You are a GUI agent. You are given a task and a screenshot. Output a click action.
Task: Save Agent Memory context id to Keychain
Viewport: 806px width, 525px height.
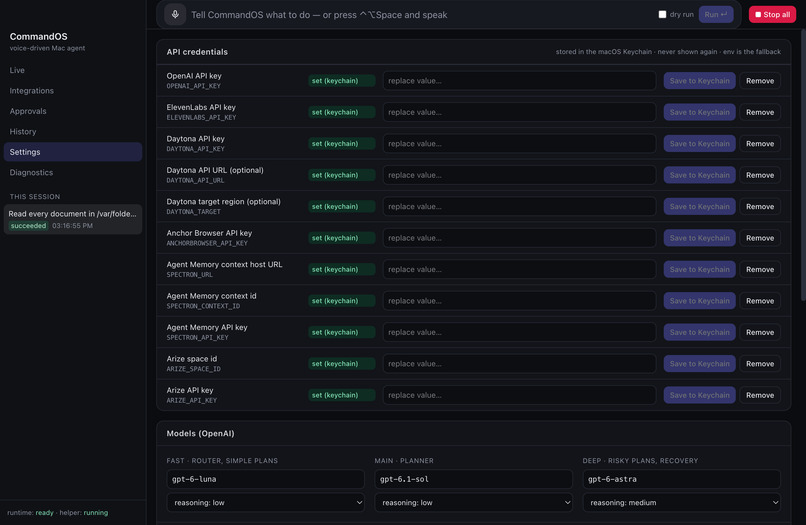pos(699,301)
